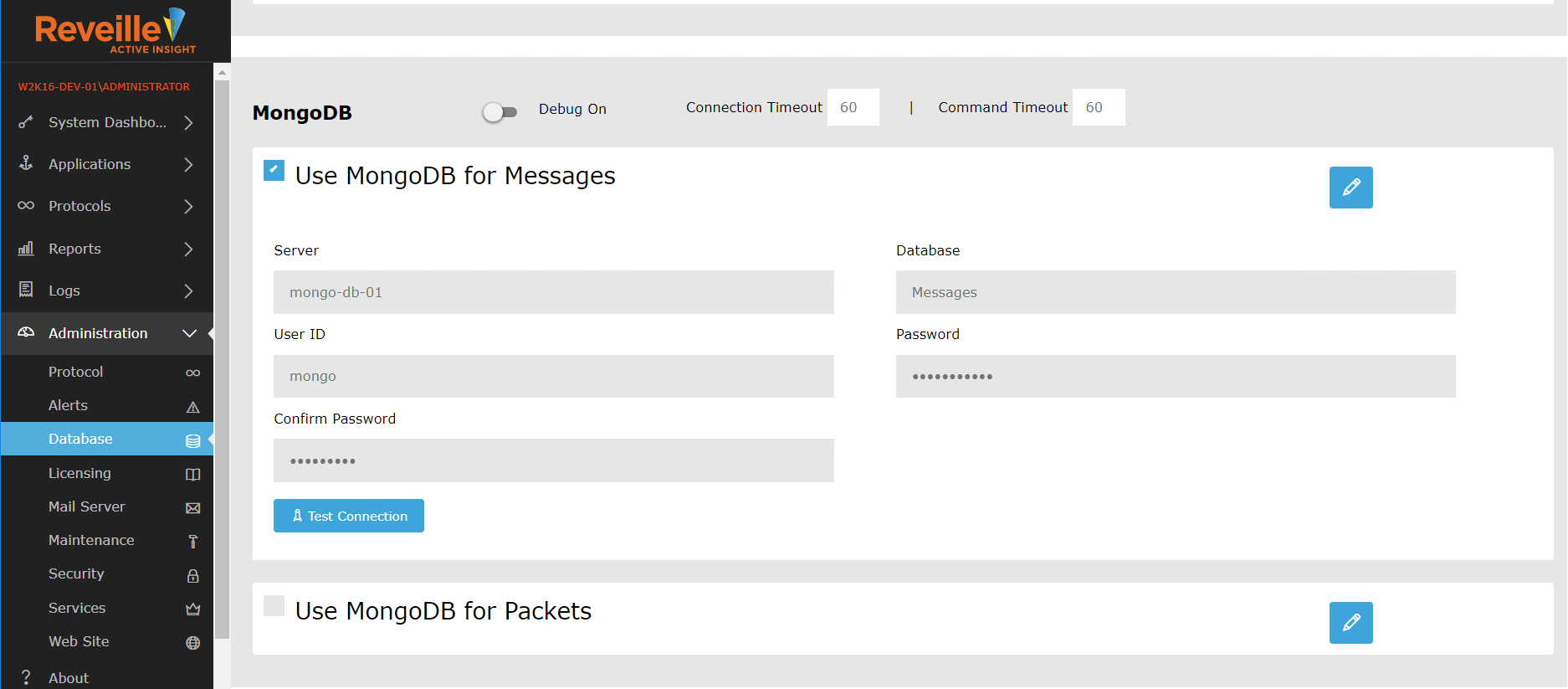Check Use MongoDB for Packets checkbox
The width and height of the screenshot is (1568, 689).
click(274, 605)
